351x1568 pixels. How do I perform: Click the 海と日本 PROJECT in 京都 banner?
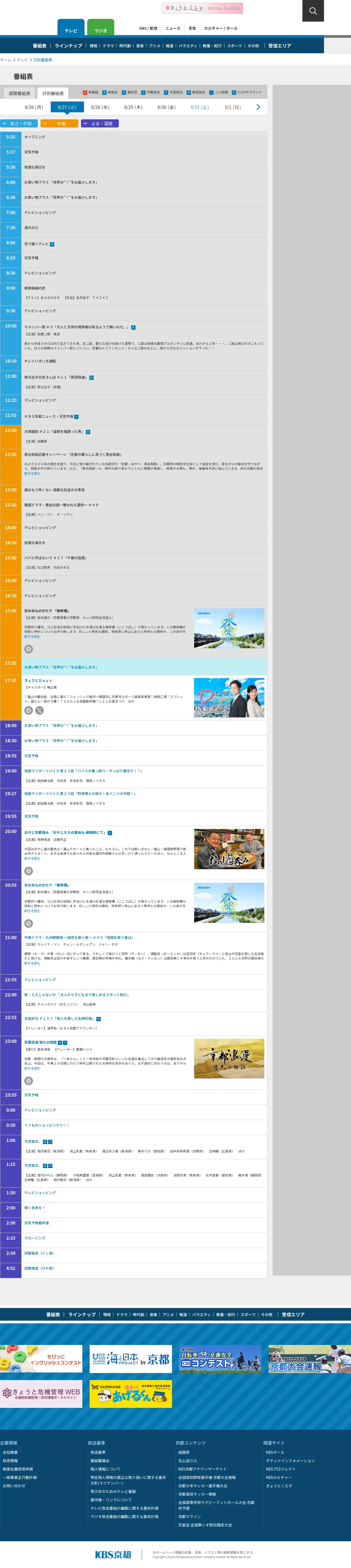130,1359
